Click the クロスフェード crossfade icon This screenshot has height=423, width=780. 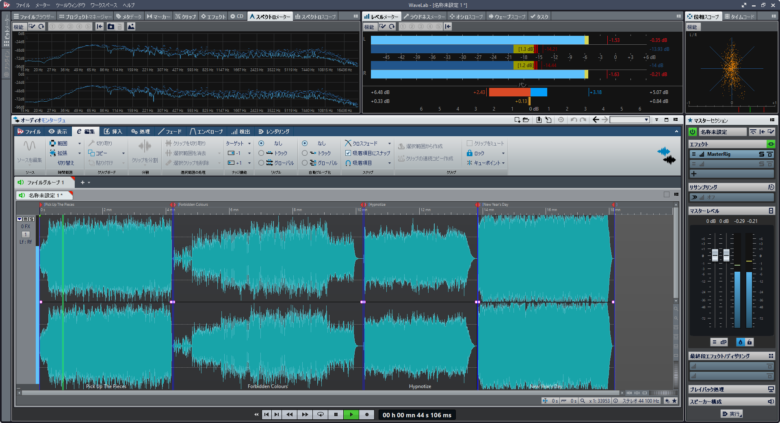pyautogui.click(x=349, y=143)
